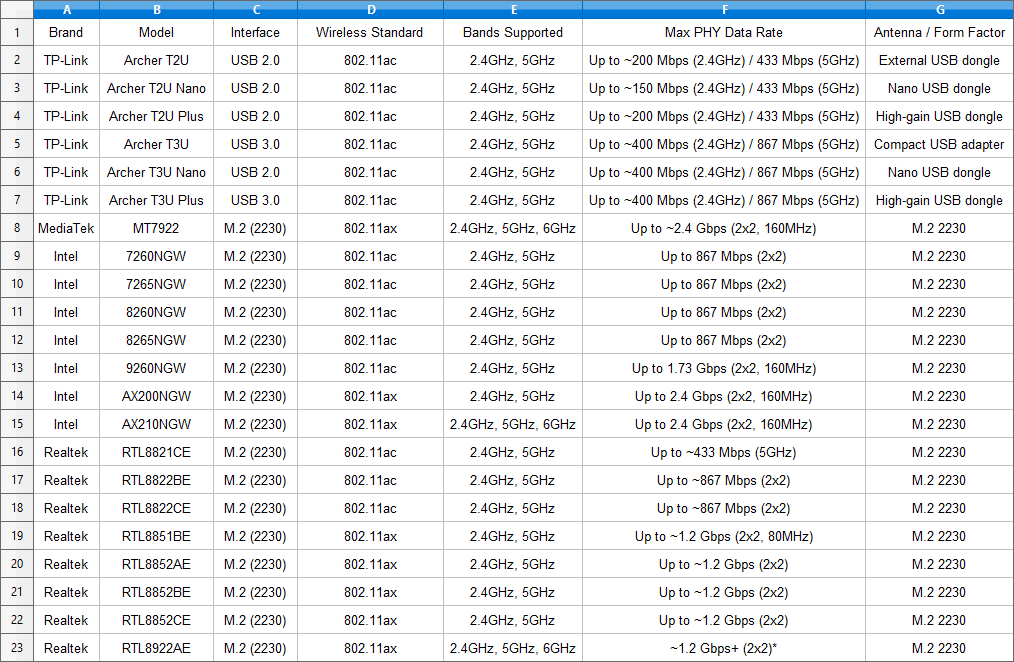Select the 'Archer T3U Plus' cell

click(156, 200)
